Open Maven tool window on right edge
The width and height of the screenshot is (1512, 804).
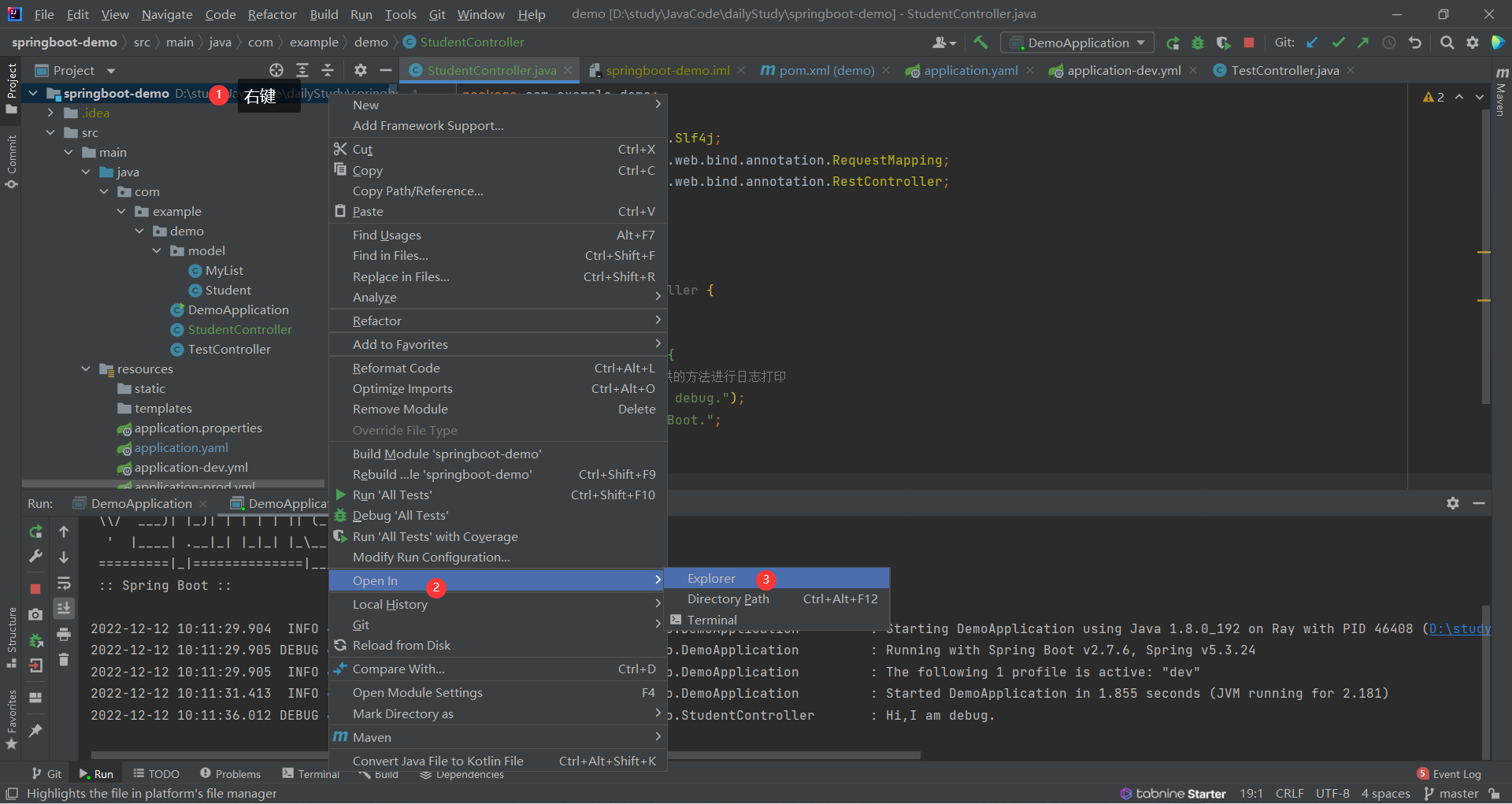click(1502, 92)
